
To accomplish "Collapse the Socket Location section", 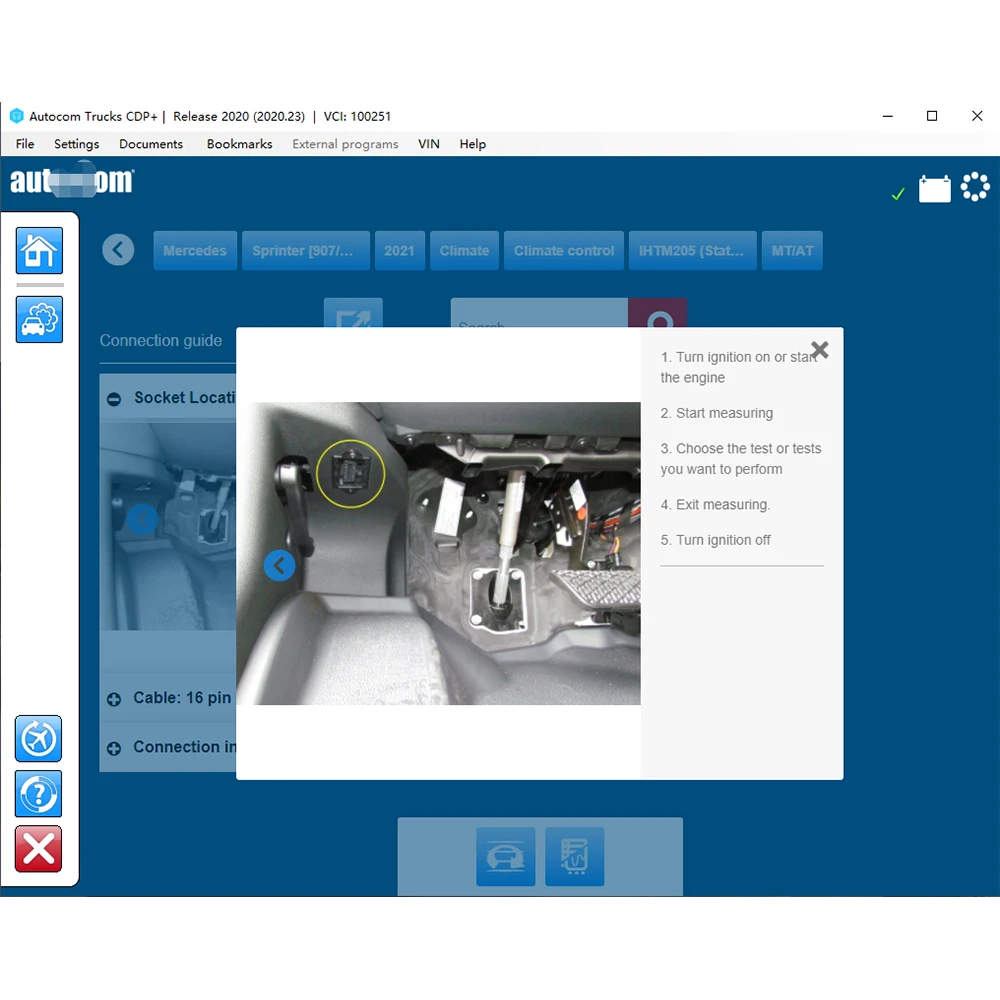I will pos(114,399).
